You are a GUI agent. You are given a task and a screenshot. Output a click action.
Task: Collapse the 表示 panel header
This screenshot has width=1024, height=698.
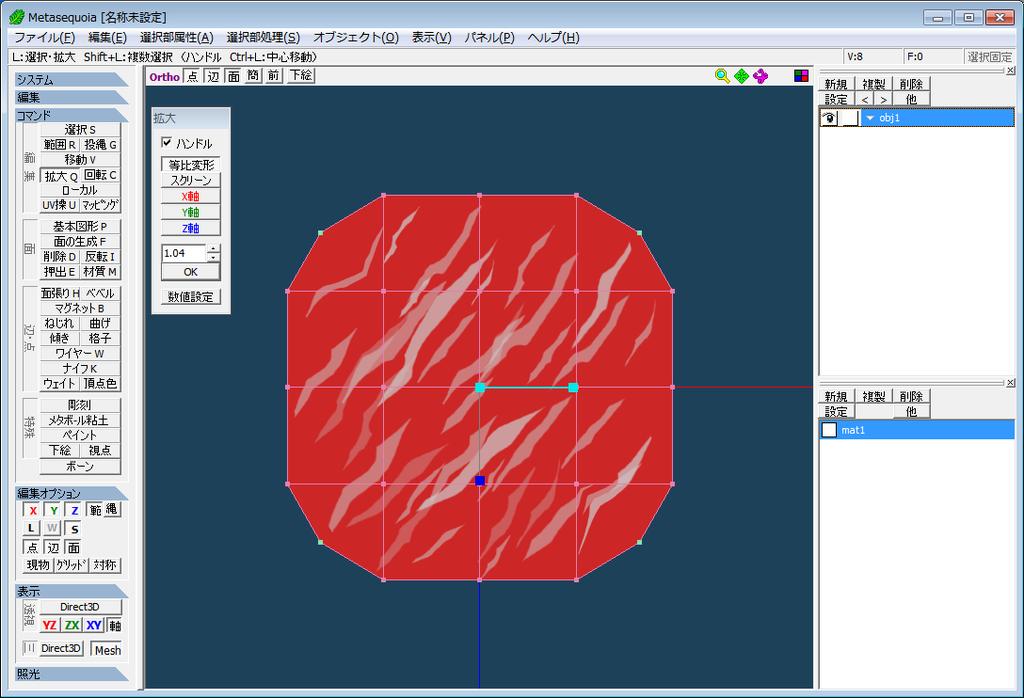click(72, 591)
